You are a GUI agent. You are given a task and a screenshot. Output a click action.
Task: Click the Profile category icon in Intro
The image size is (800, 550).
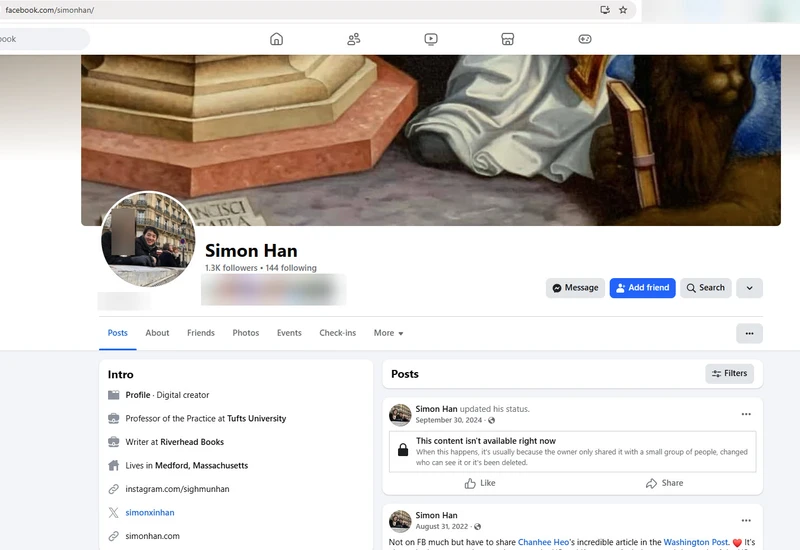113,395
